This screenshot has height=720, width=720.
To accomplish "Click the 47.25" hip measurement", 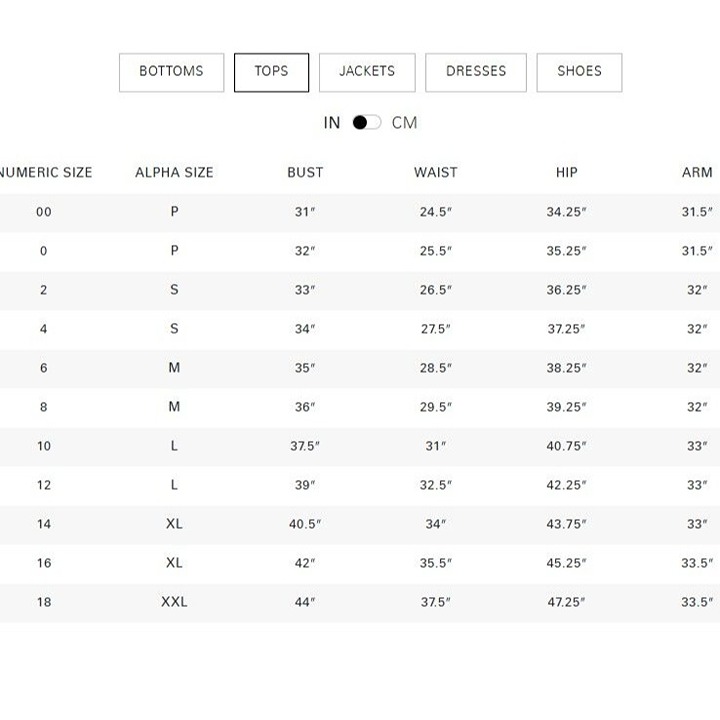I will 566,602.
